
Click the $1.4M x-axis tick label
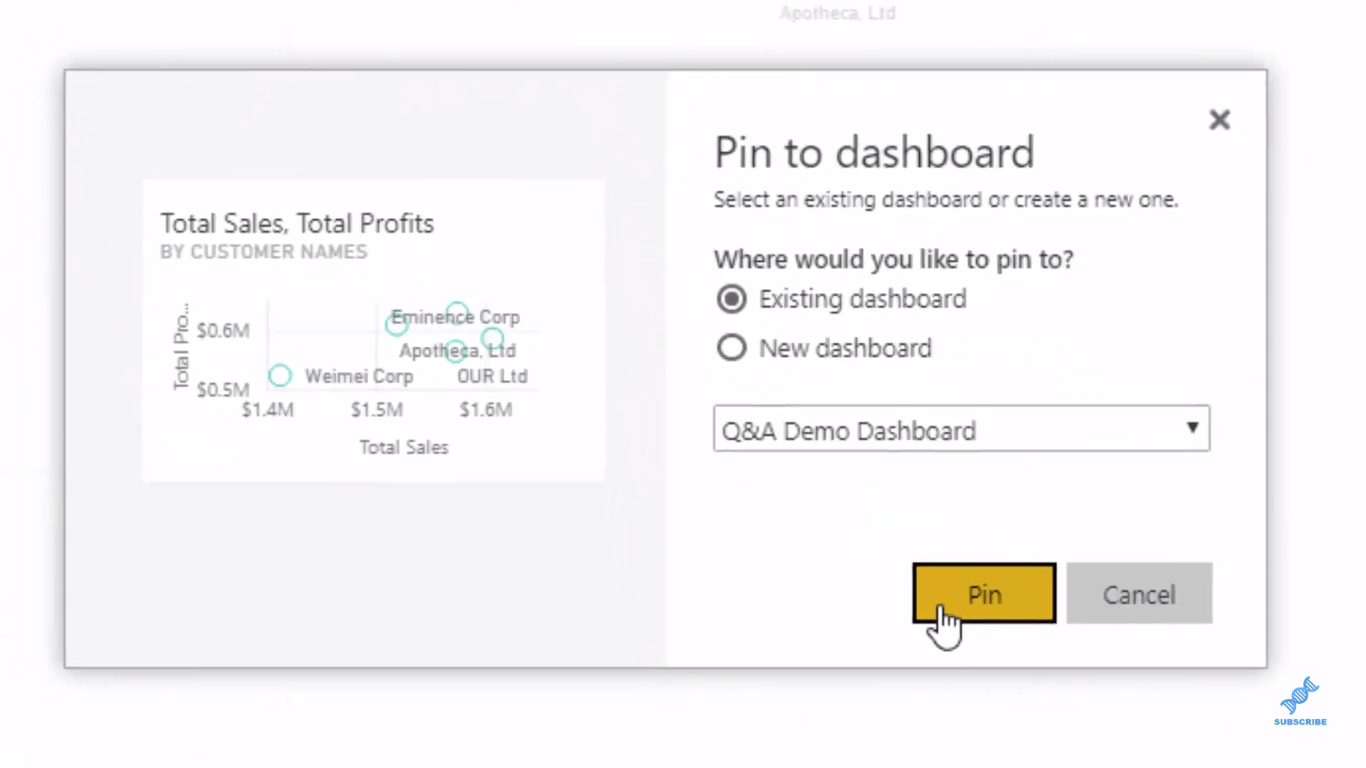coord(268,410)
